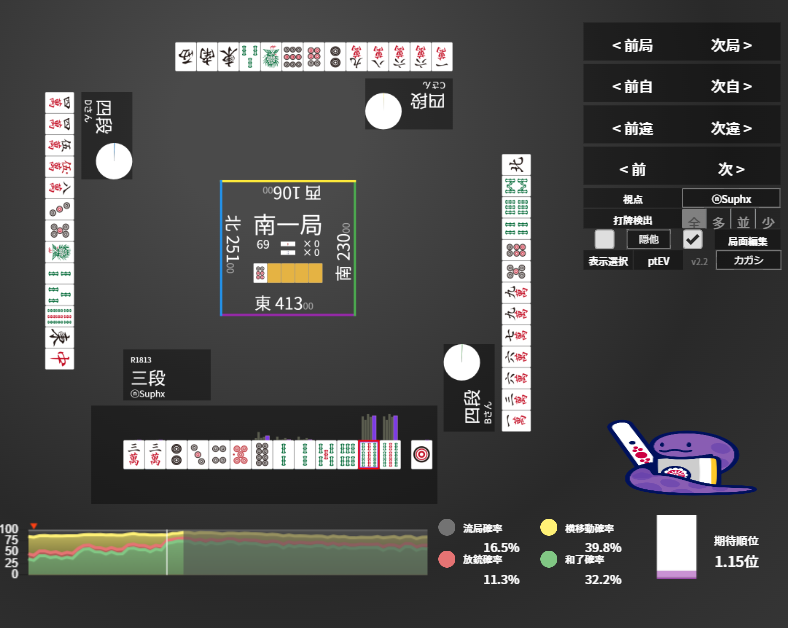Pick the red 5-pin tile in Suphx's hand
788x628 pixels.
point(241,455)
